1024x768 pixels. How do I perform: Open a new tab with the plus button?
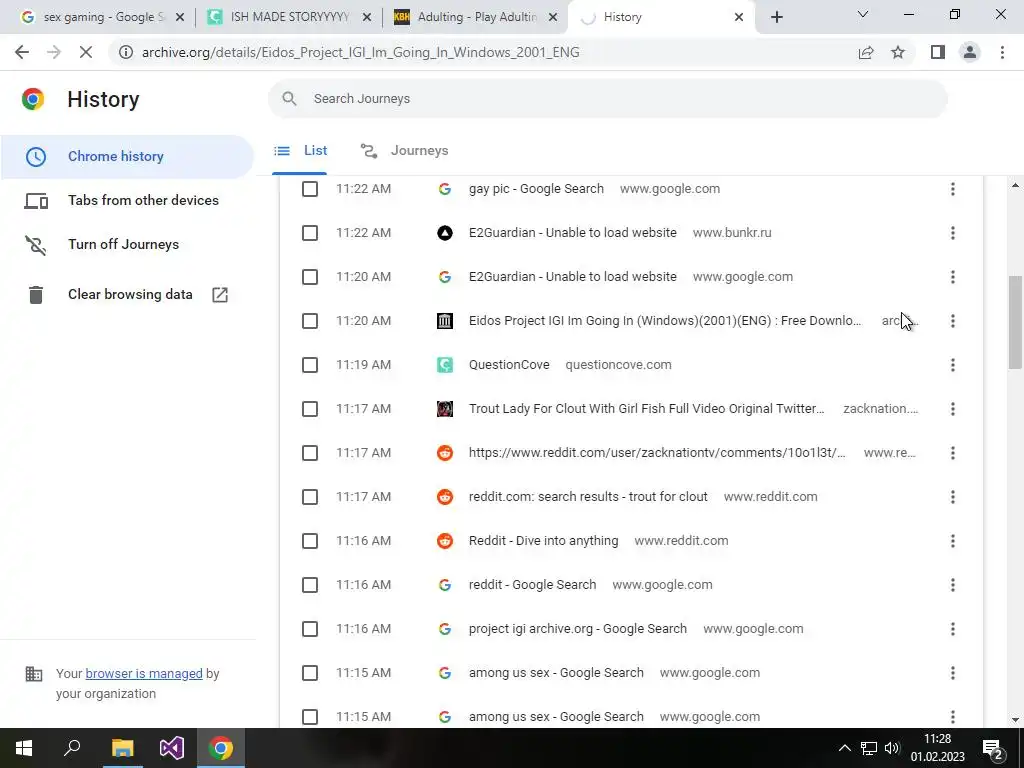point(776,17)
